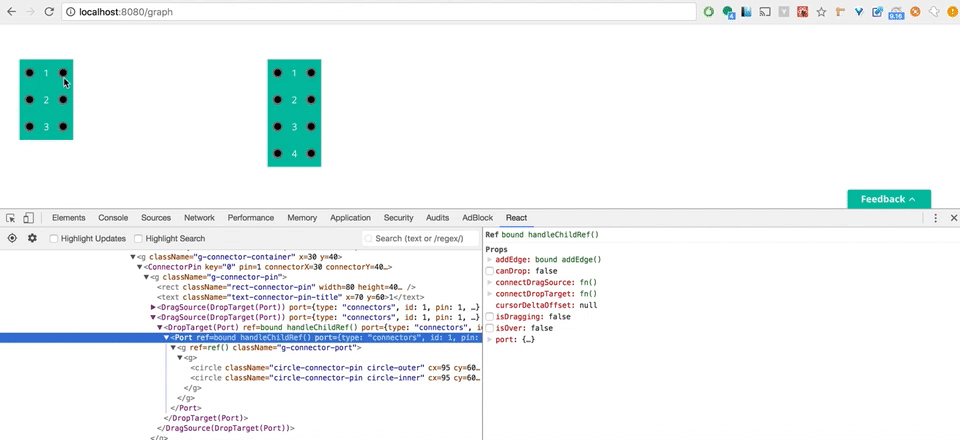Click the white ghost extension icon
Screen dimensions: 960x440
pyautogui.click(x=934, y=12)
